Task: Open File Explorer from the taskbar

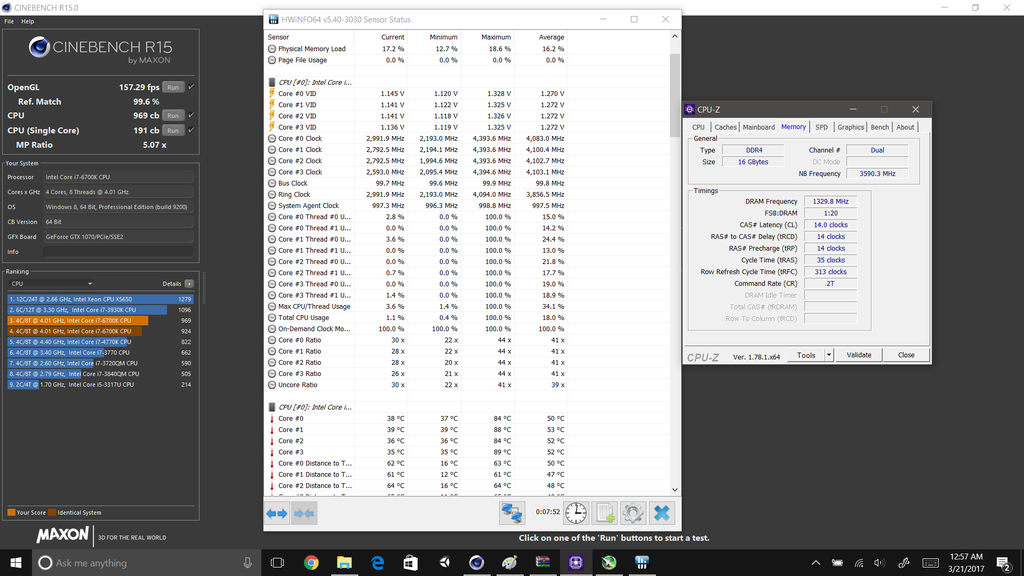Action: click(344, 562)
